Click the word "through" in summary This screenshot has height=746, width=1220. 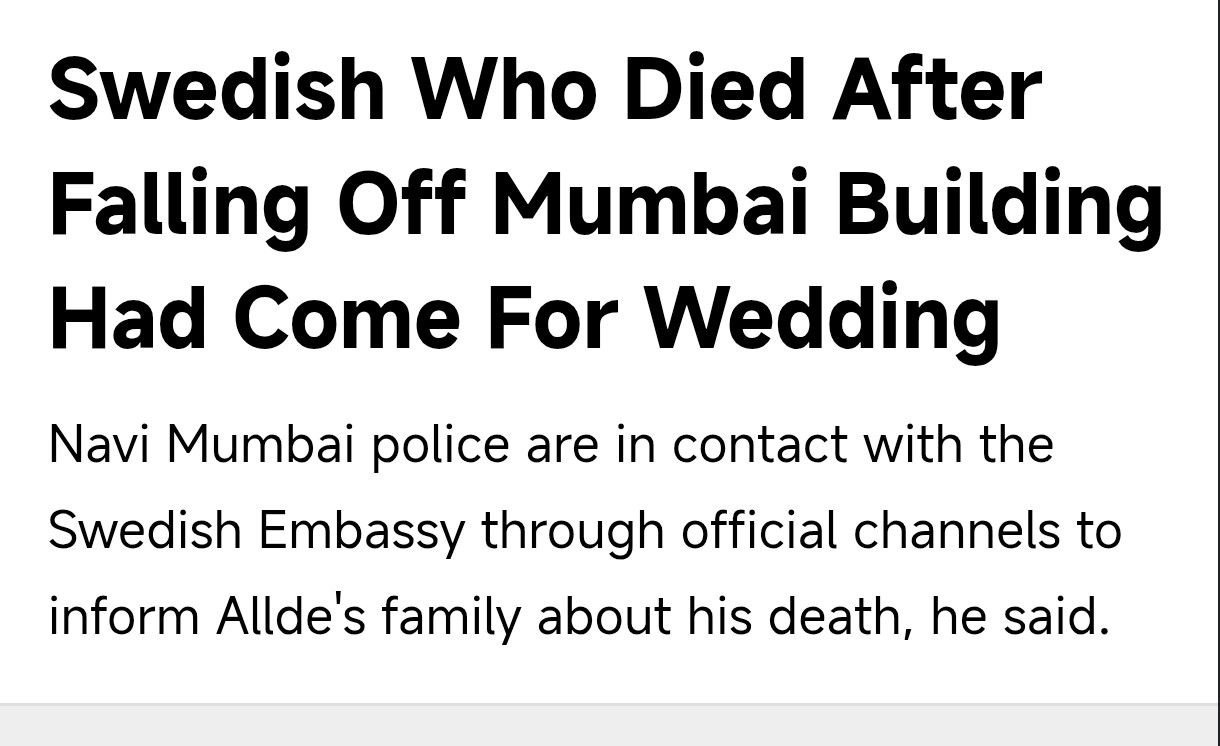[572, 531]
